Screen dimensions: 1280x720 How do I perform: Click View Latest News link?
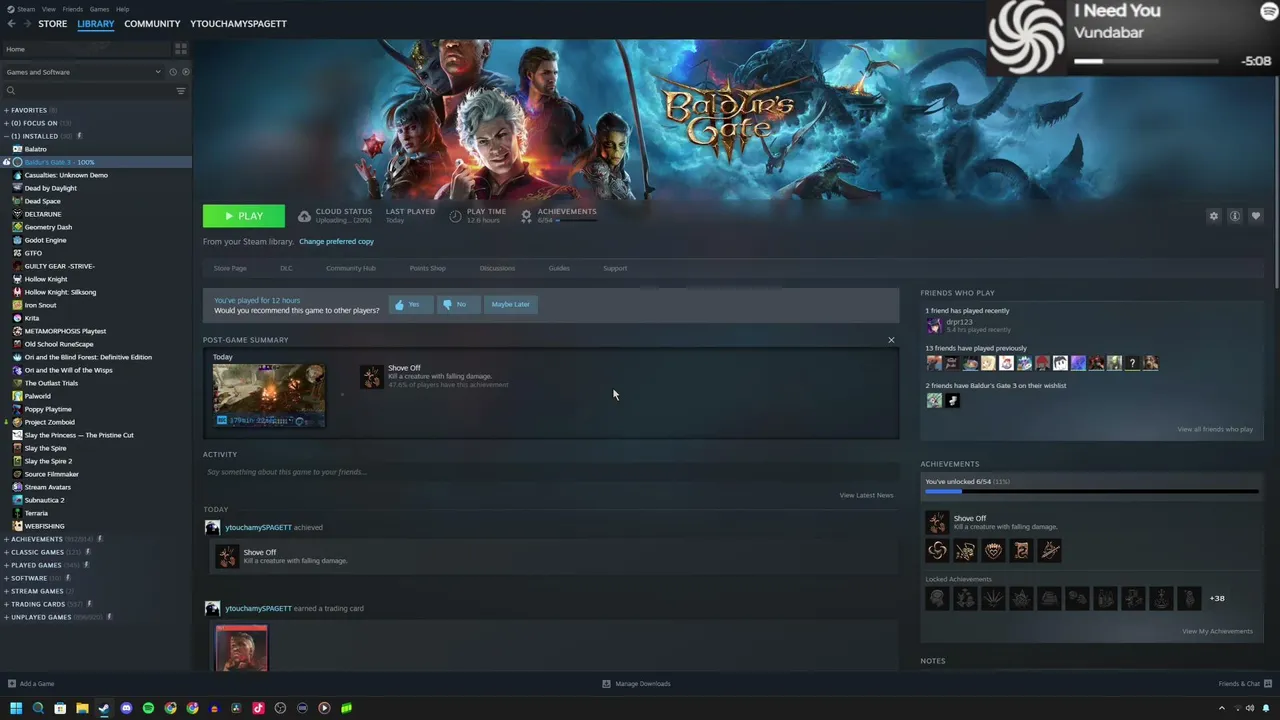coord(866,495)
